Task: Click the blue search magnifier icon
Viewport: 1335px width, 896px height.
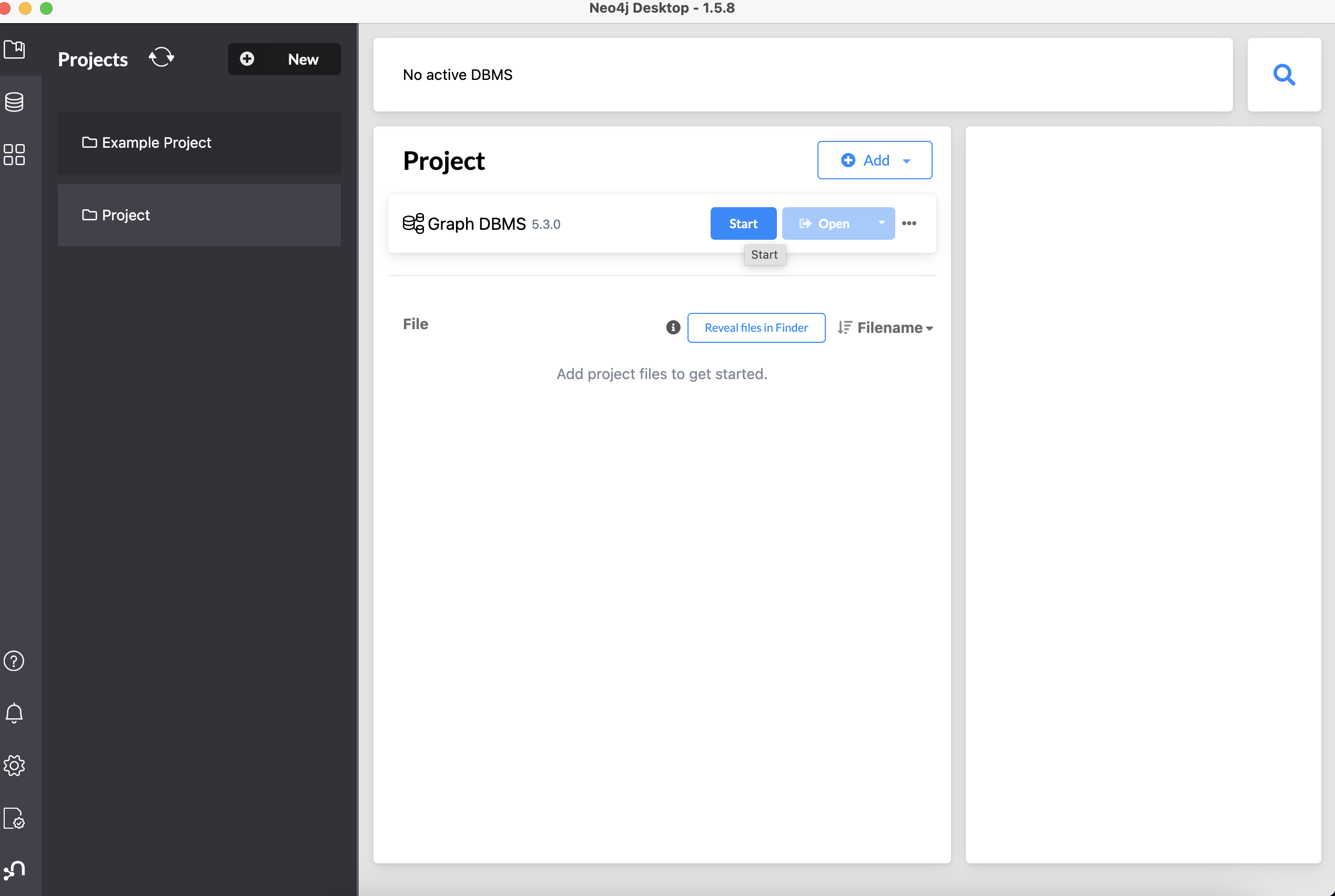Action: [x=1283, y=75]
